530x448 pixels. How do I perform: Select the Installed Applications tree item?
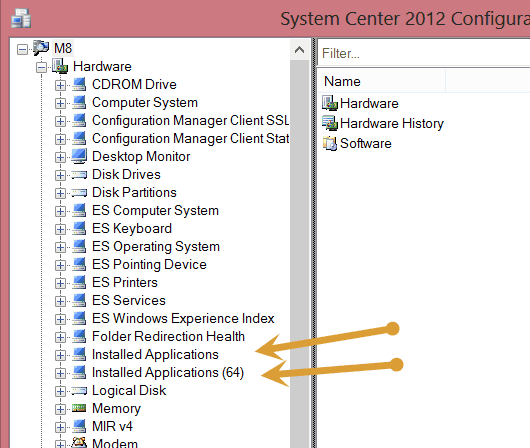155,354
